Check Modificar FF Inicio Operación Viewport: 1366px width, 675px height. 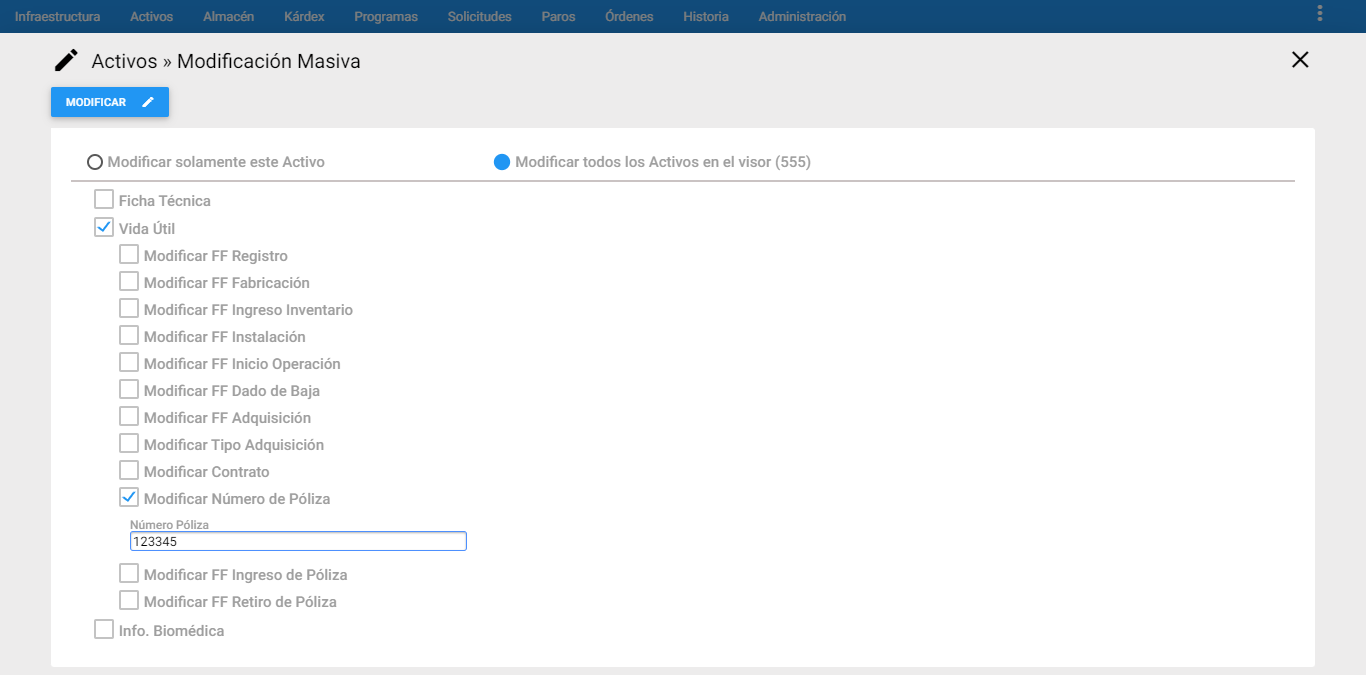pyautogui.click(x=129, y=363)
